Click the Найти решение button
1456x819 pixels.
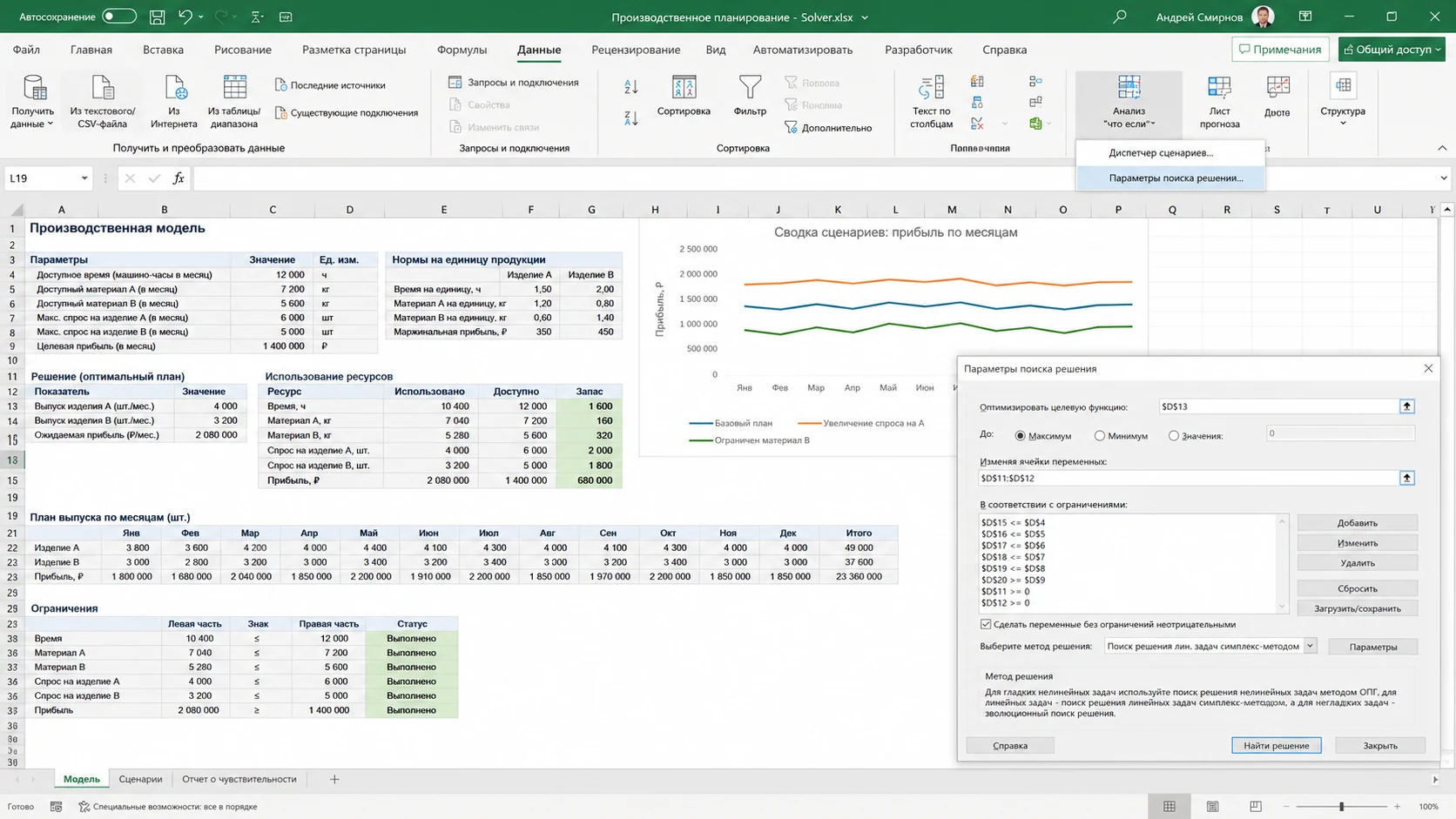point(1276,745)
